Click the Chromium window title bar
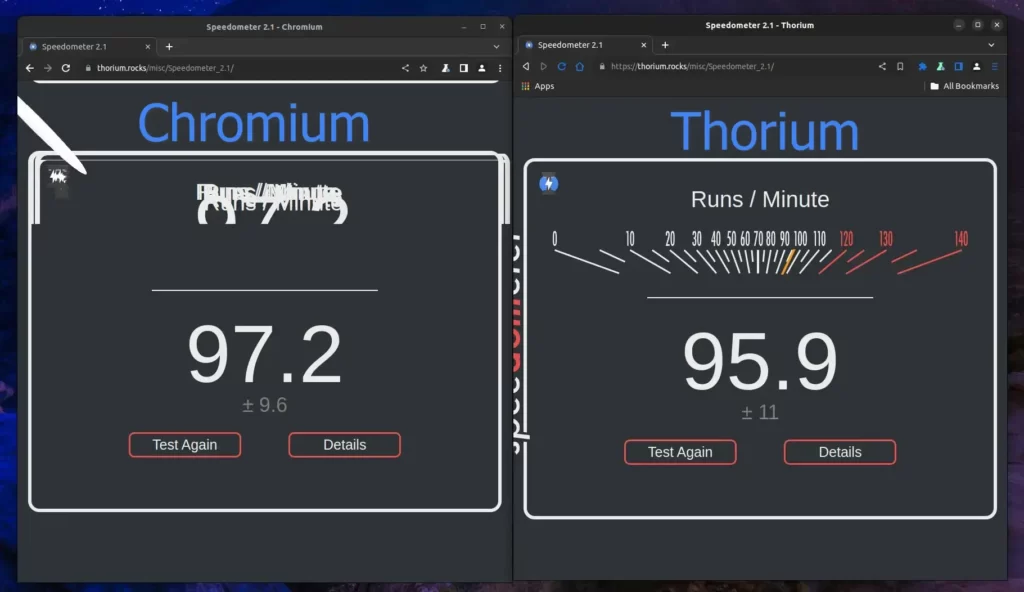The width and height of the screenshot is (1024, 592). click(x=264, y=27)
